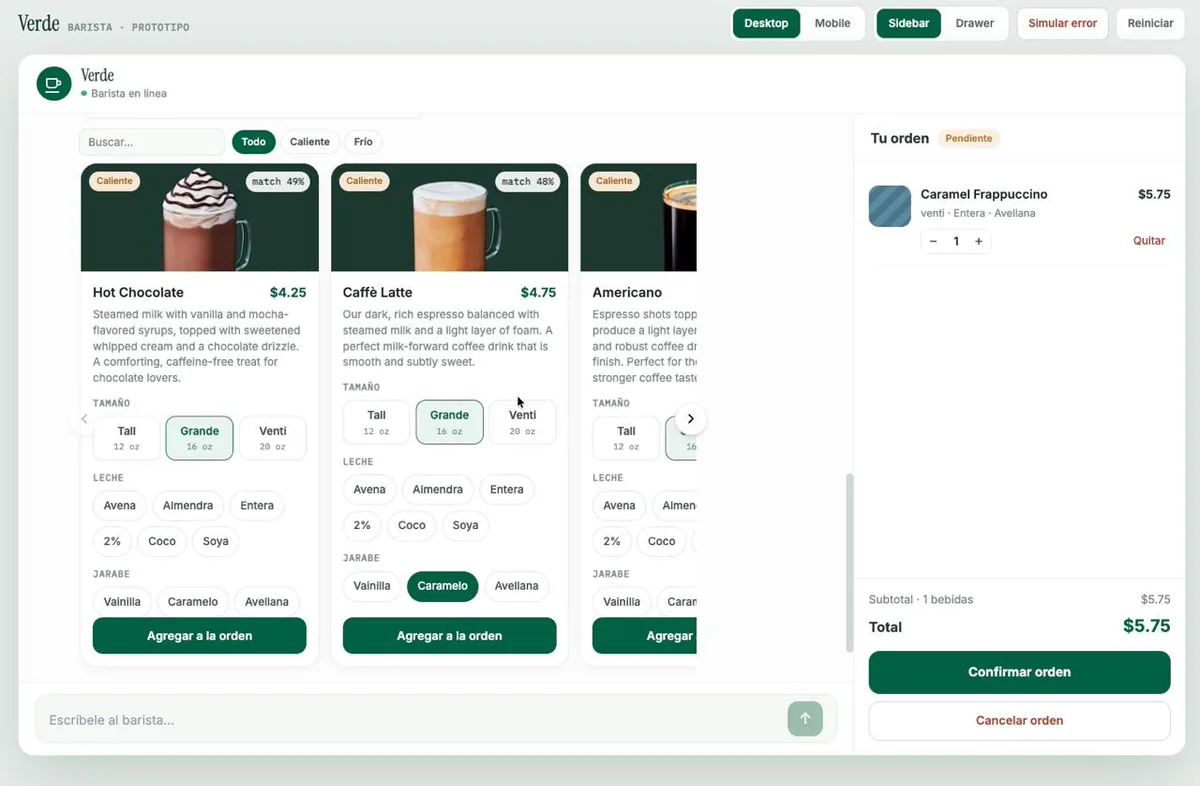Select Venti size for Hot Chocolate
Viewport: 1200px width, 786px height.
pyautogui.click(x=273, y=438)
